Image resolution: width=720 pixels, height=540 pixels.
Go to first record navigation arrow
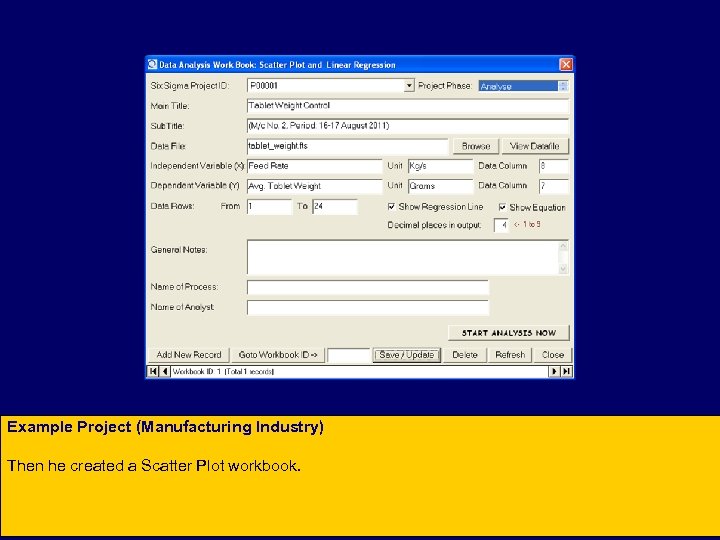pyautogui.click(x=153, y=371)
